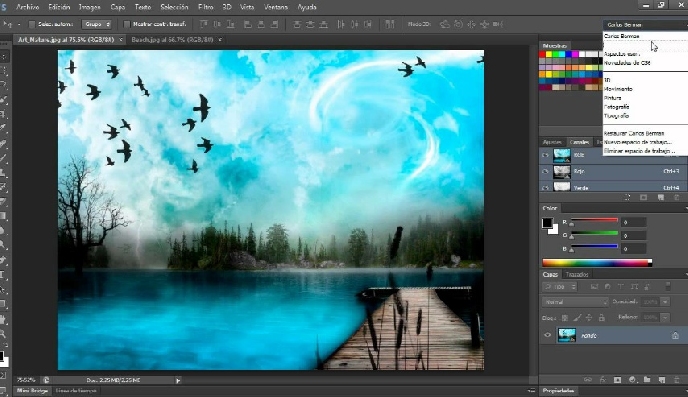The height and width of the screenshot is (397, 688).
Task: Click the G value input field
Action: [x=634, y=236]
